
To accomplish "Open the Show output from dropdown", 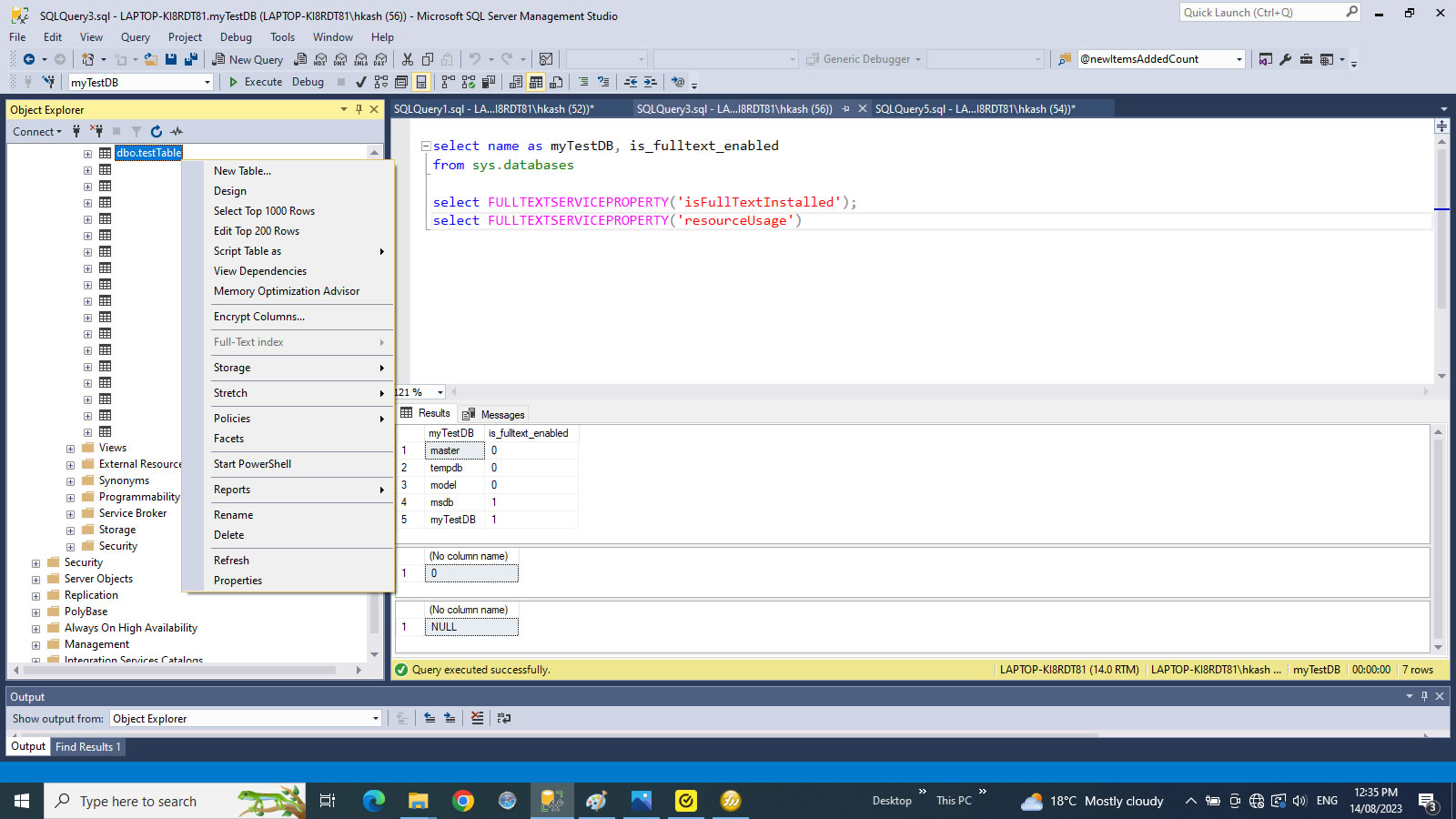I will pyautogui.click(x=375, y=719).
